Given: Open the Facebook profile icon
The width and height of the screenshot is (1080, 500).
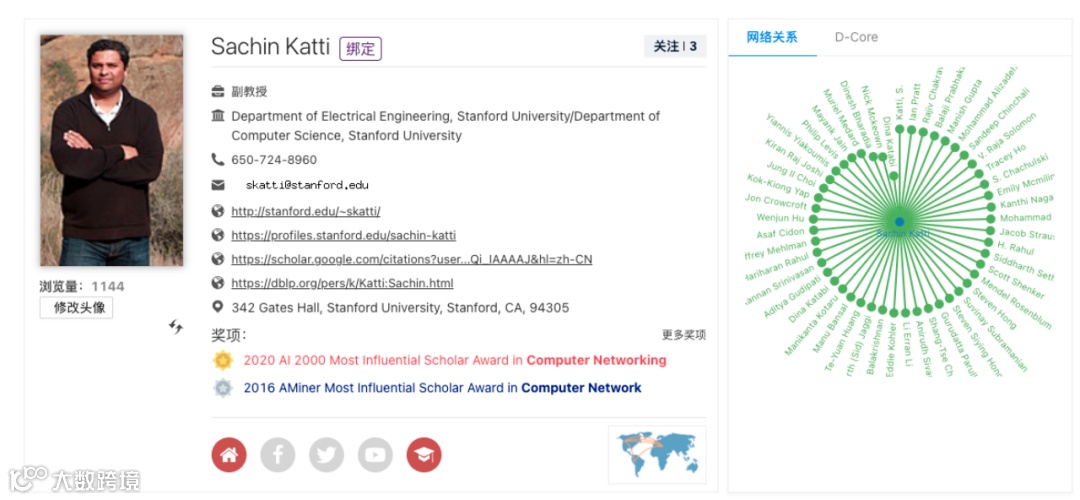Looking at the screenshot, I should click(x=277, y=455).
